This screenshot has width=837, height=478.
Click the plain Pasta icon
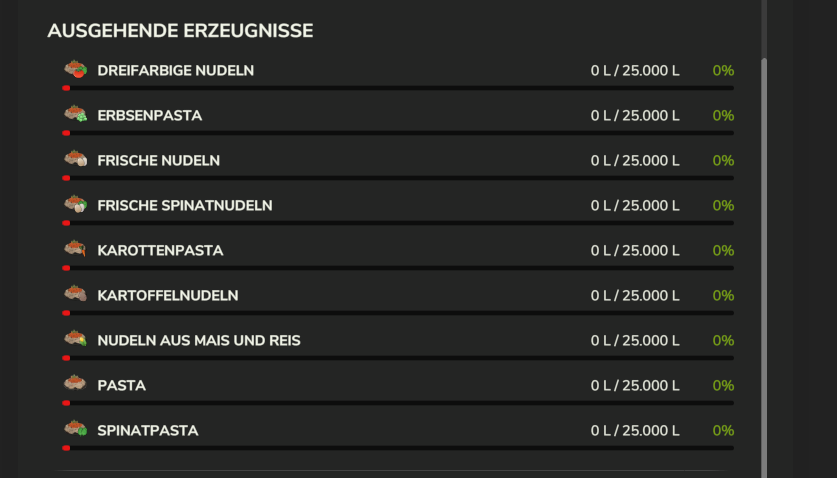pos(75,383)
